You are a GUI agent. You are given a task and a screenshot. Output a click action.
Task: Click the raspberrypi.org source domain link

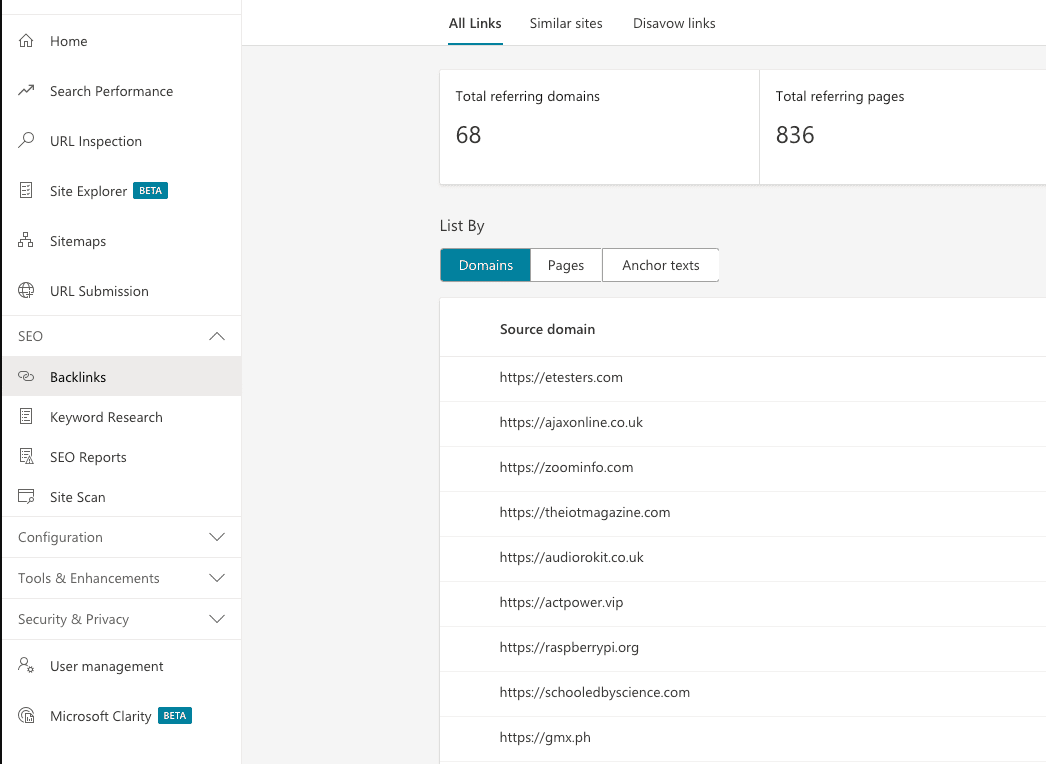click(569, 647)
